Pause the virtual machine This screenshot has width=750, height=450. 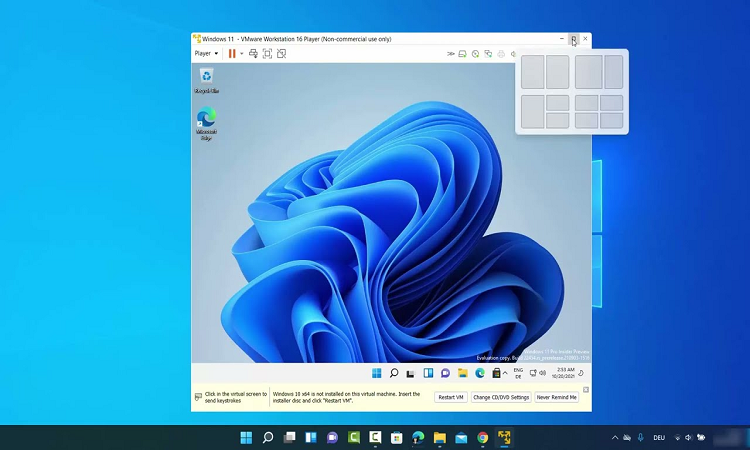(232, 53)
